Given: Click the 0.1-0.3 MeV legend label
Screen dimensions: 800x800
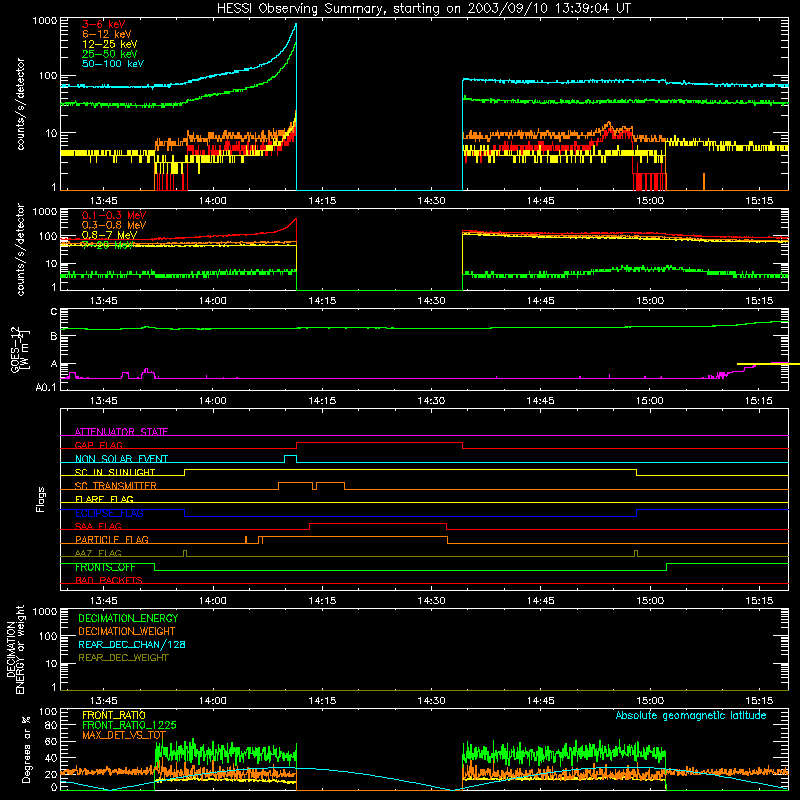Looking at the screenshot, I should click(114, 215).
